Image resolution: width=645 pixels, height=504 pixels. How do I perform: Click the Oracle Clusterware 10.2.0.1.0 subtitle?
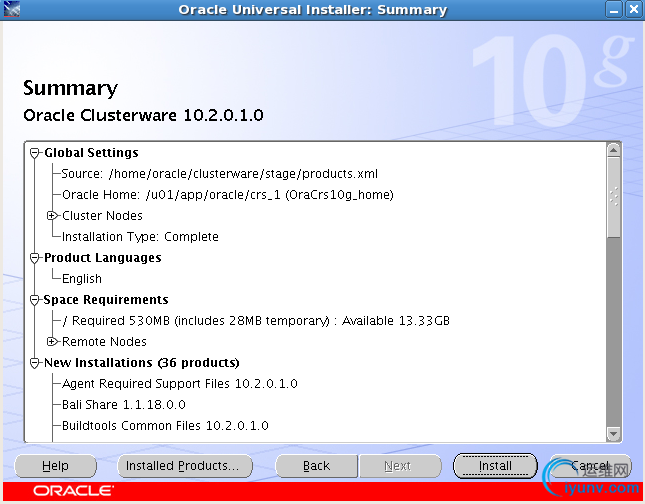coord(143,116)
